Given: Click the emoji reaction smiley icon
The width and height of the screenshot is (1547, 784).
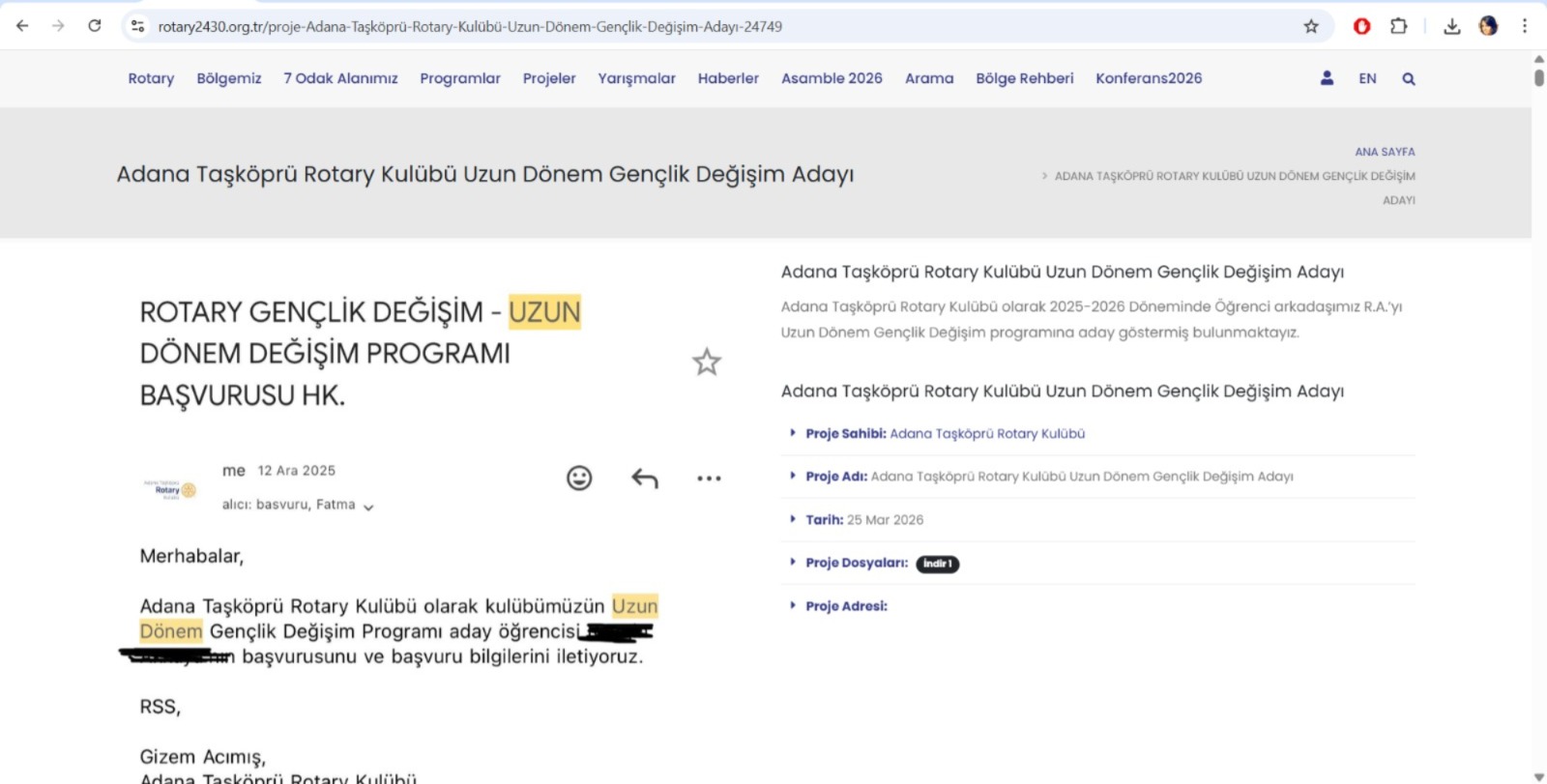Looking at the screenshot, I should pos(579,478).
